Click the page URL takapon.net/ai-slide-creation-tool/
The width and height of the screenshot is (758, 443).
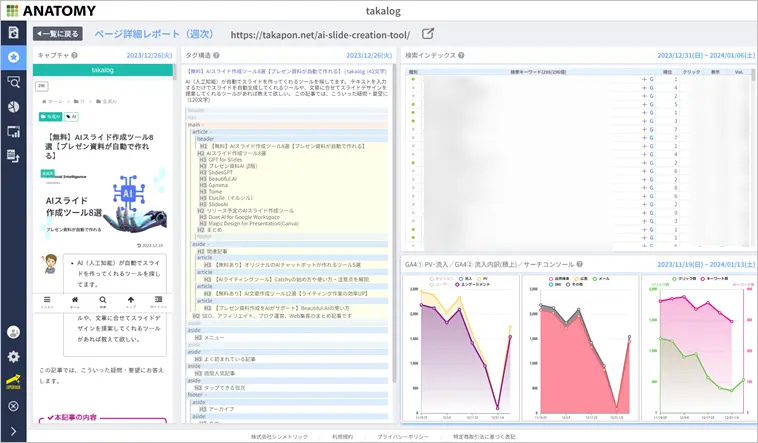point(320,35)
